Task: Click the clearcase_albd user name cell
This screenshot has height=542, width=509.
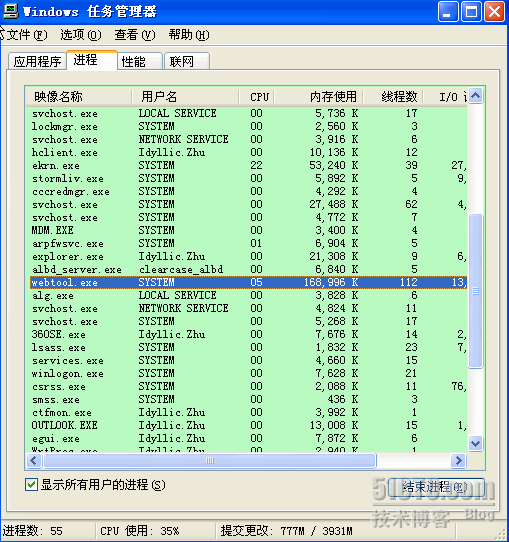Action: click(181, 270)
